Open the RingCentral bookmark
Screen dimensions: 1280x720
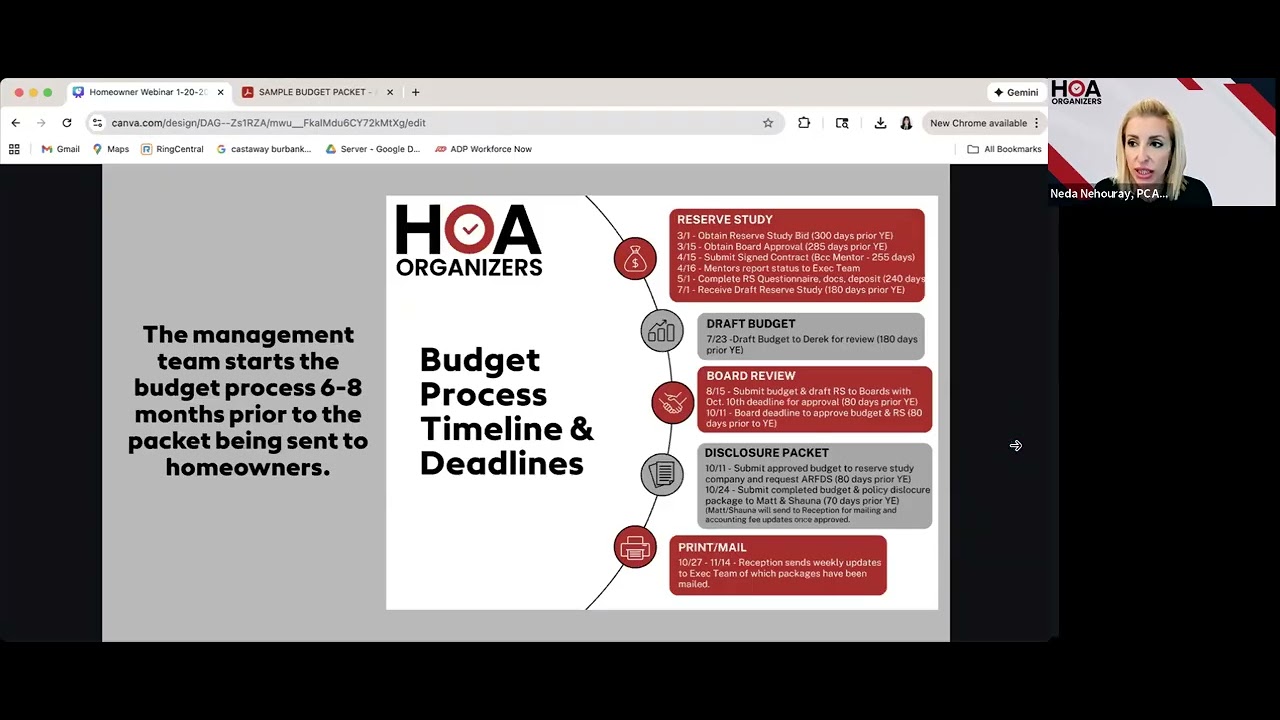172,149
